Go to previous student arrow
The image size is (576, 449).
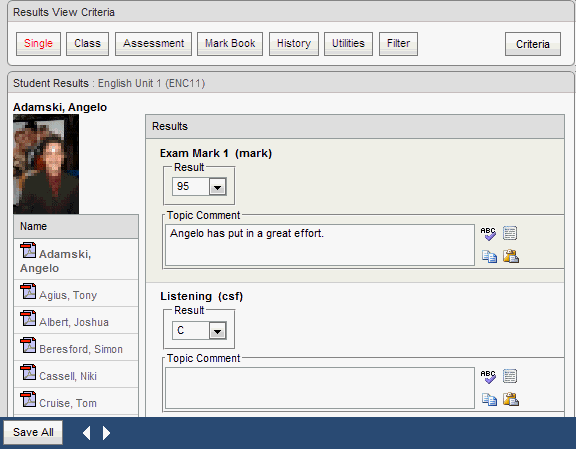tap(86, 433)
